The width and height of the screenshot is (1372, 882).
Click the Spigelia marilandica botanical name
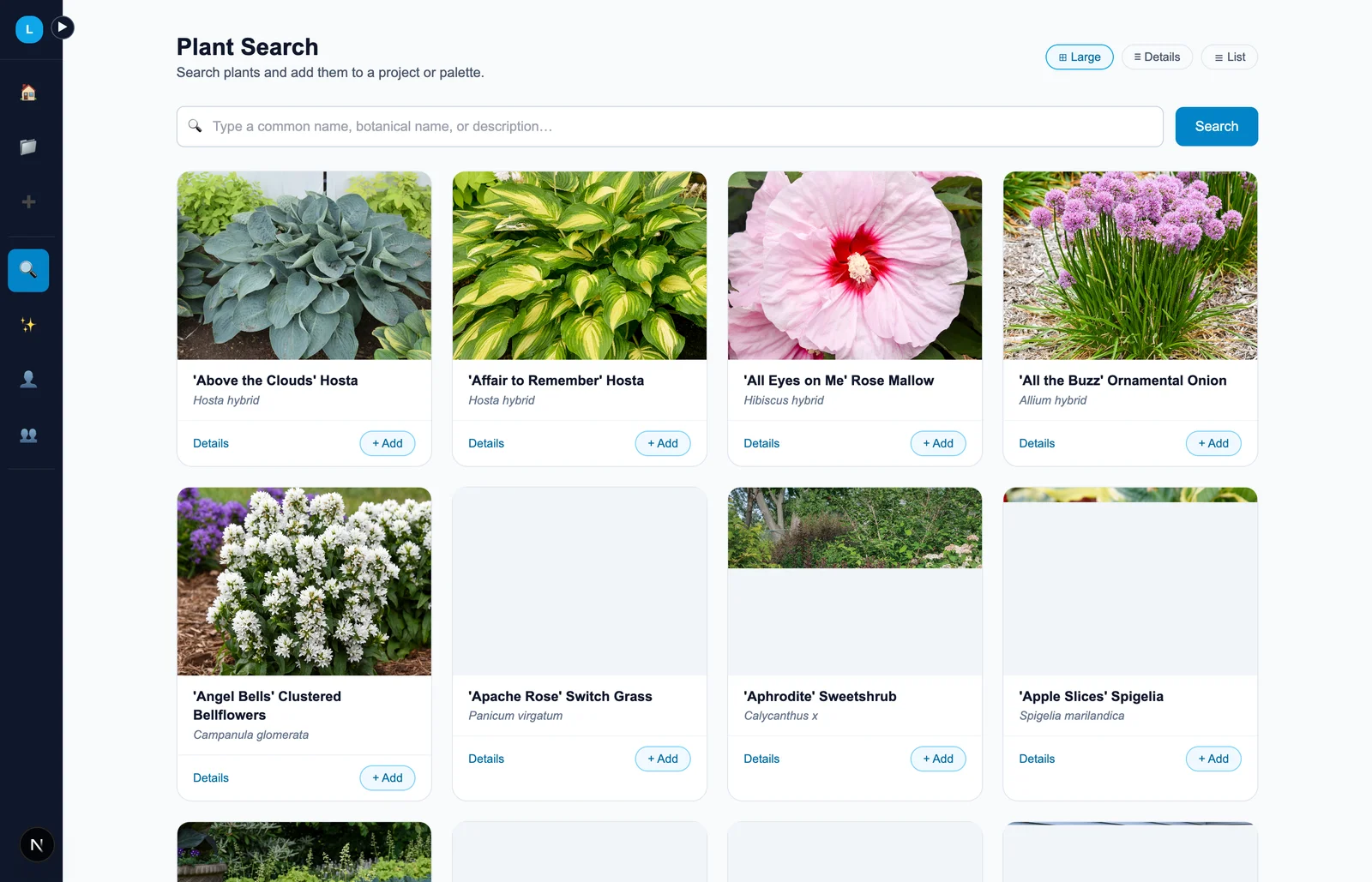tap(1071, 716)
